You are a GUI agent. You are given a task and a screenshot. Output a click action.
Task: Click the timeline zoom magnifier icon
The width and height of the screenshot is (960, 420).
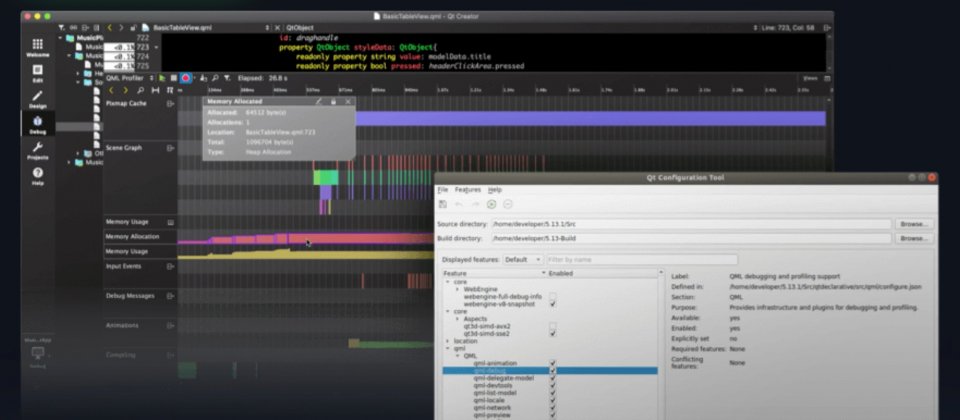pos(140,90)
